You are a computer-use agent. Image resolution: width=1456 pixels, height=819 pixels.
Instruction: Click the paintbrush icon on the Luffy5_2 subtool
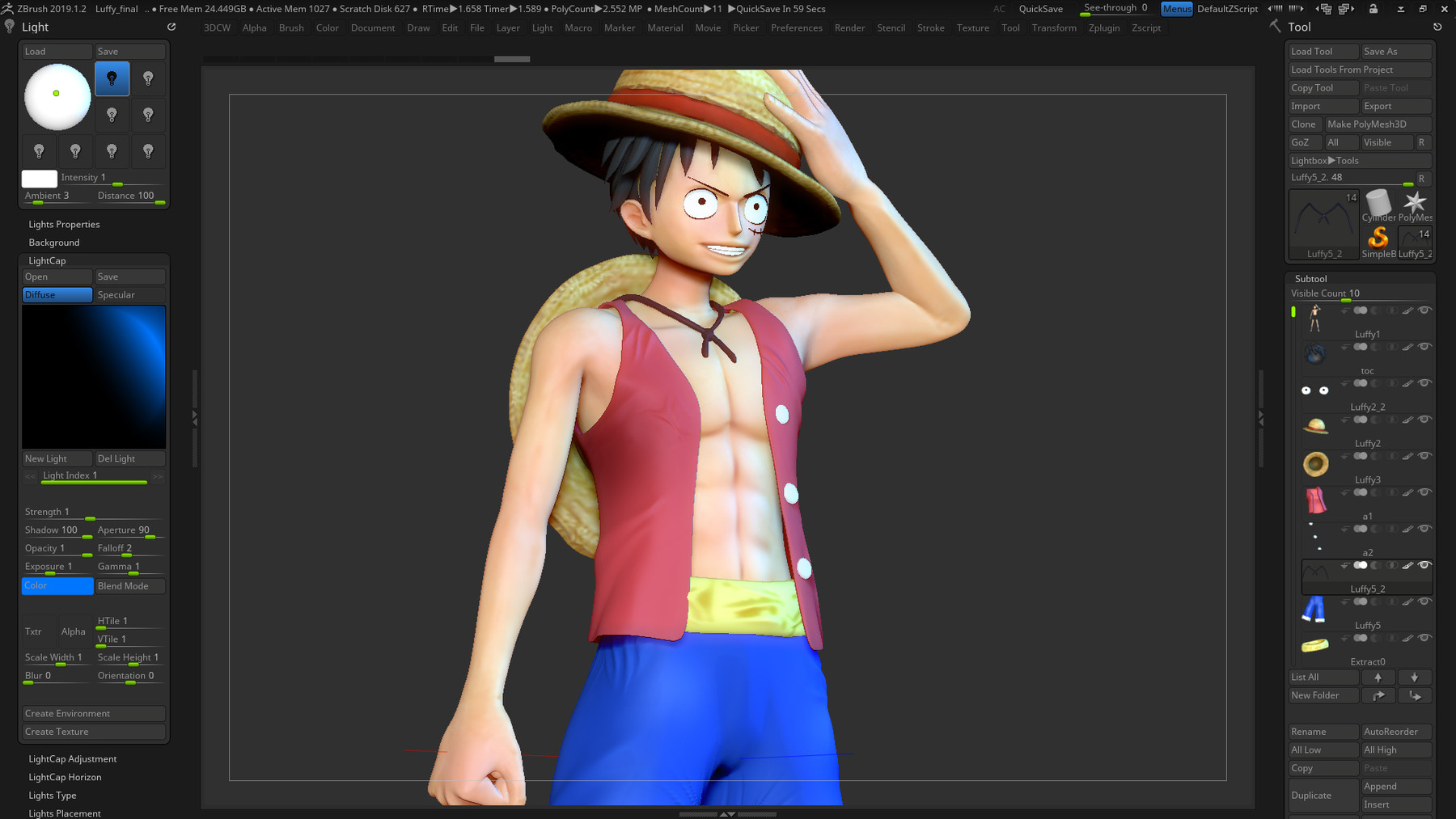point(1407,565)
